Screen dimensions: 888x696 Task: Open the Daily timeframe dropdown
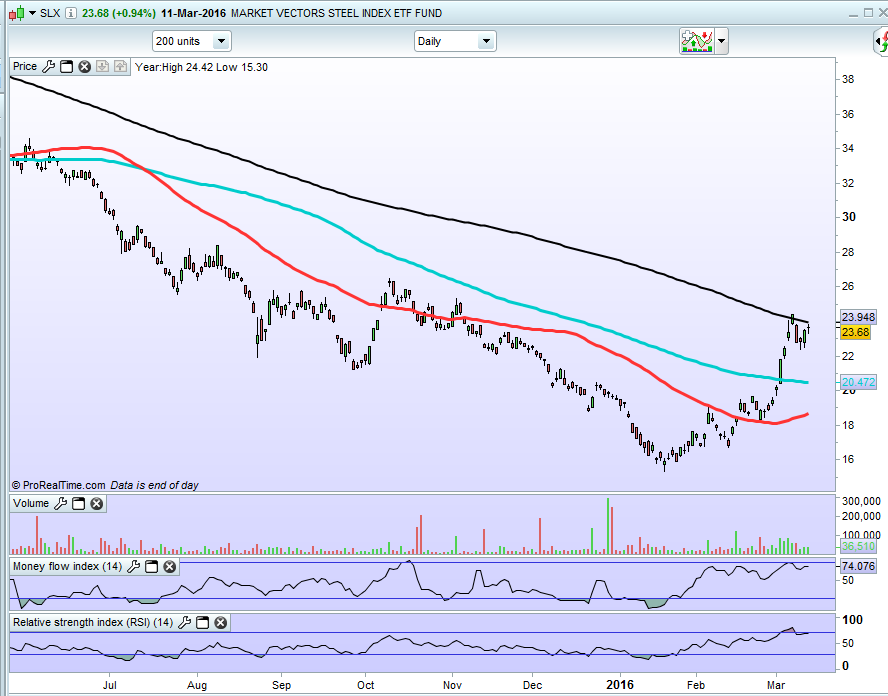pyautogui.click(x=455, y=41)
